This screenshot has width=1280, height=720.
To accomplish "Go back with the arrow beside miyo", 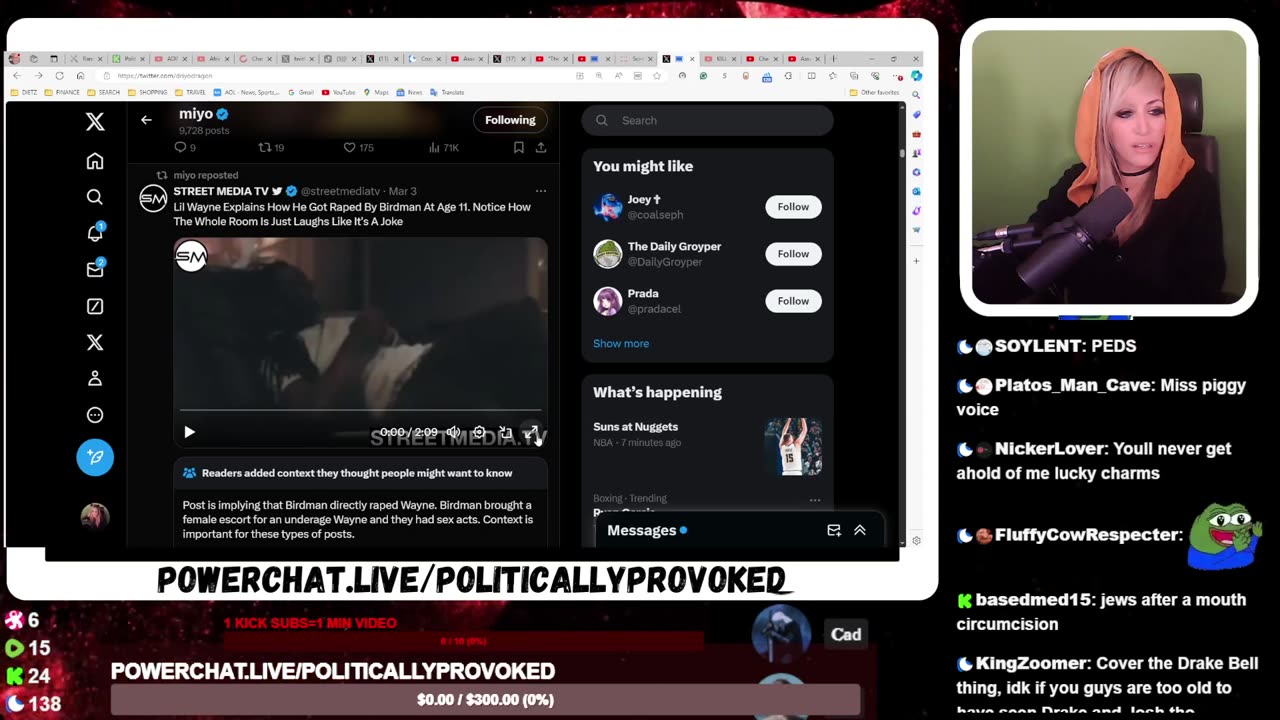I will point(146,120).
